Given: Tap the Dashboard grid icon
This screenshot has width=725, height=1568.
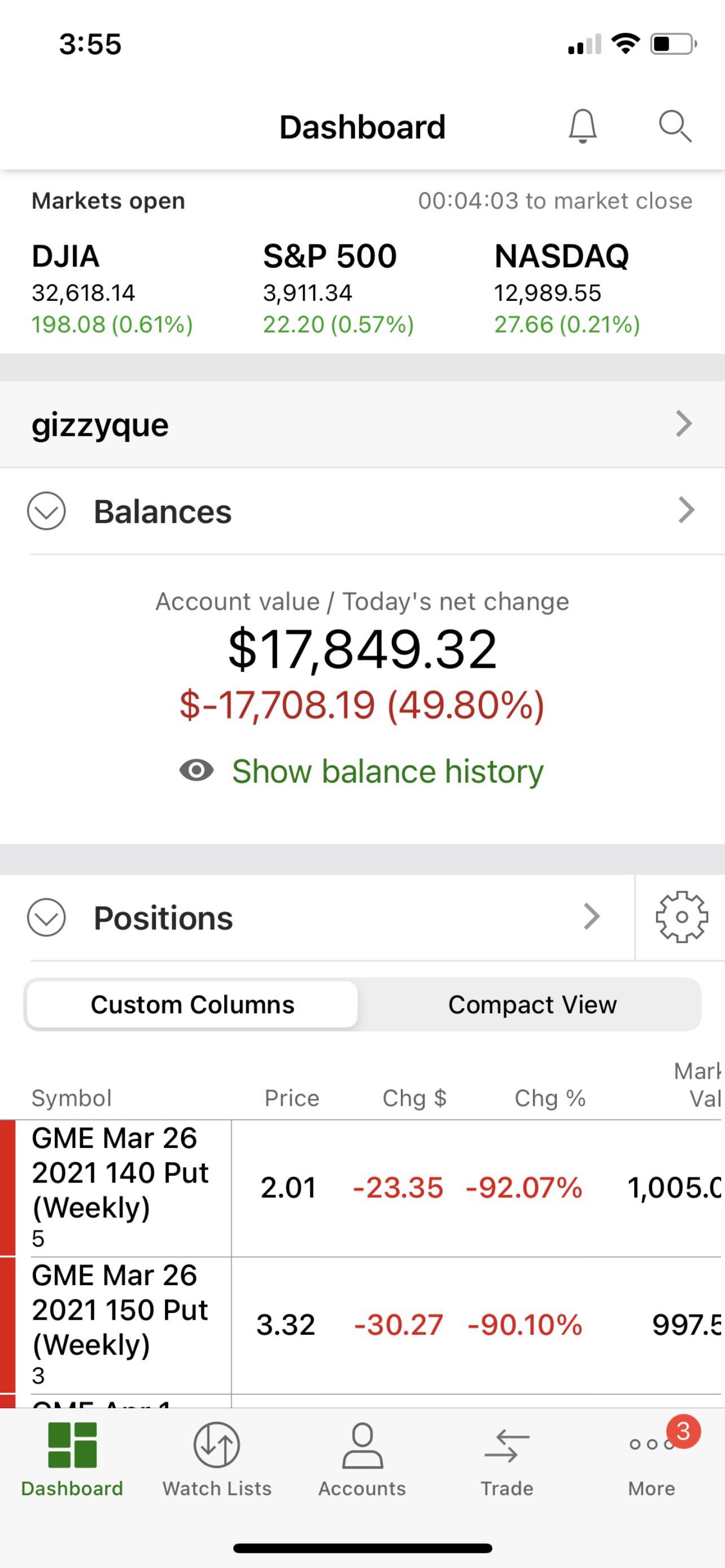Looking at the screenshot, I should [x=72, y=1445].
